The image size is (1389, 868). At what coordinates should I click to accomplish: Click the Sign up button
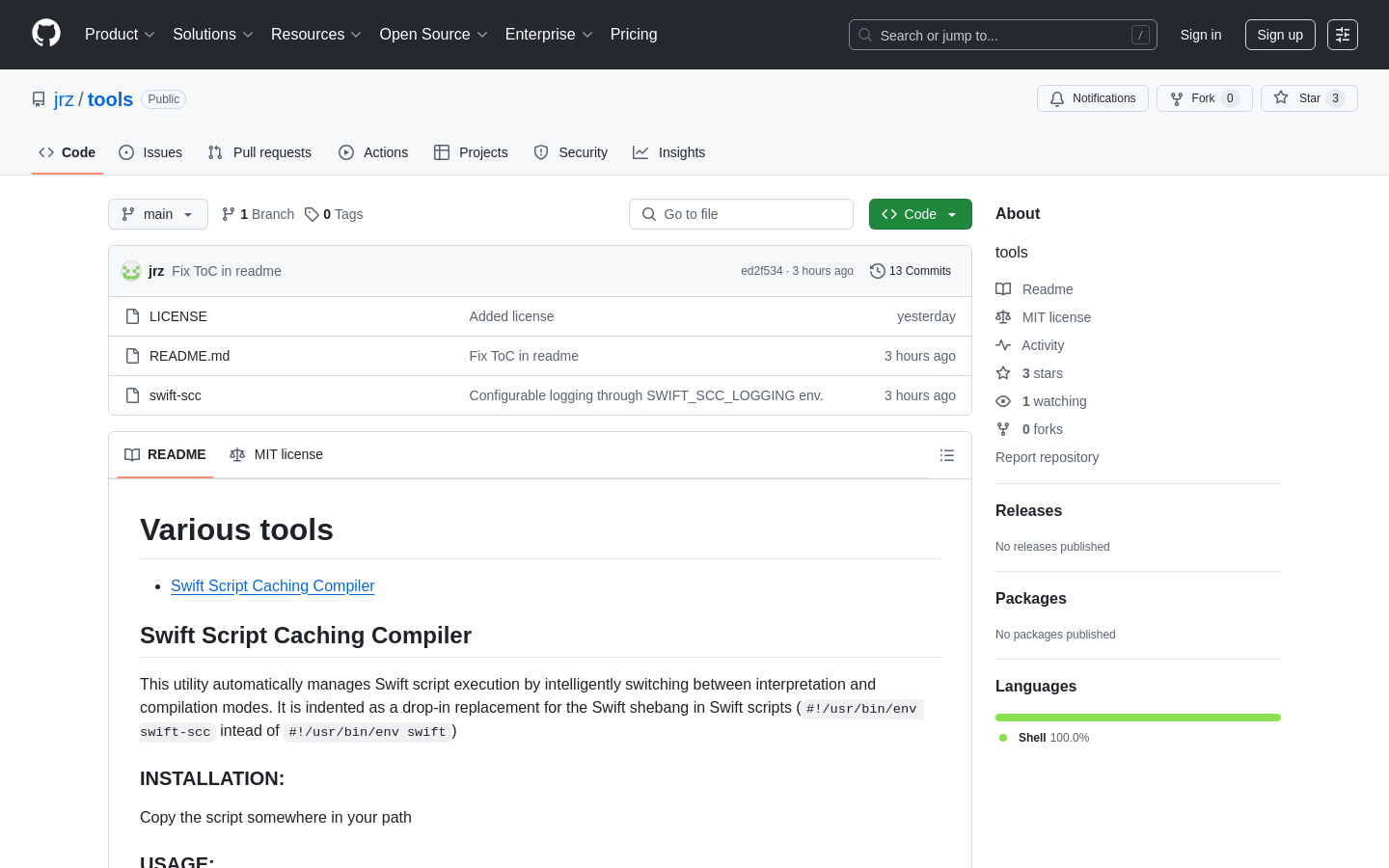click(1280, 35)
